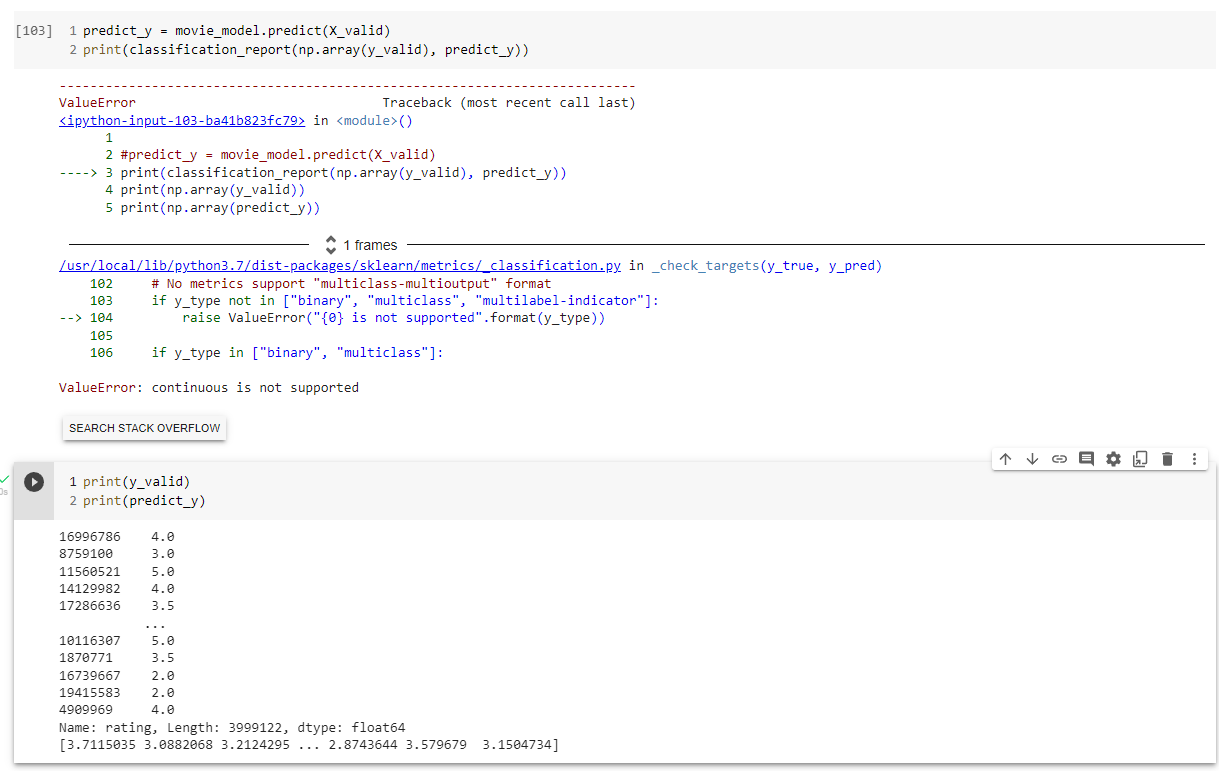Click output row 16739667 2.0
This screenshot has width=1219, height=771.
tap(117, 676)
